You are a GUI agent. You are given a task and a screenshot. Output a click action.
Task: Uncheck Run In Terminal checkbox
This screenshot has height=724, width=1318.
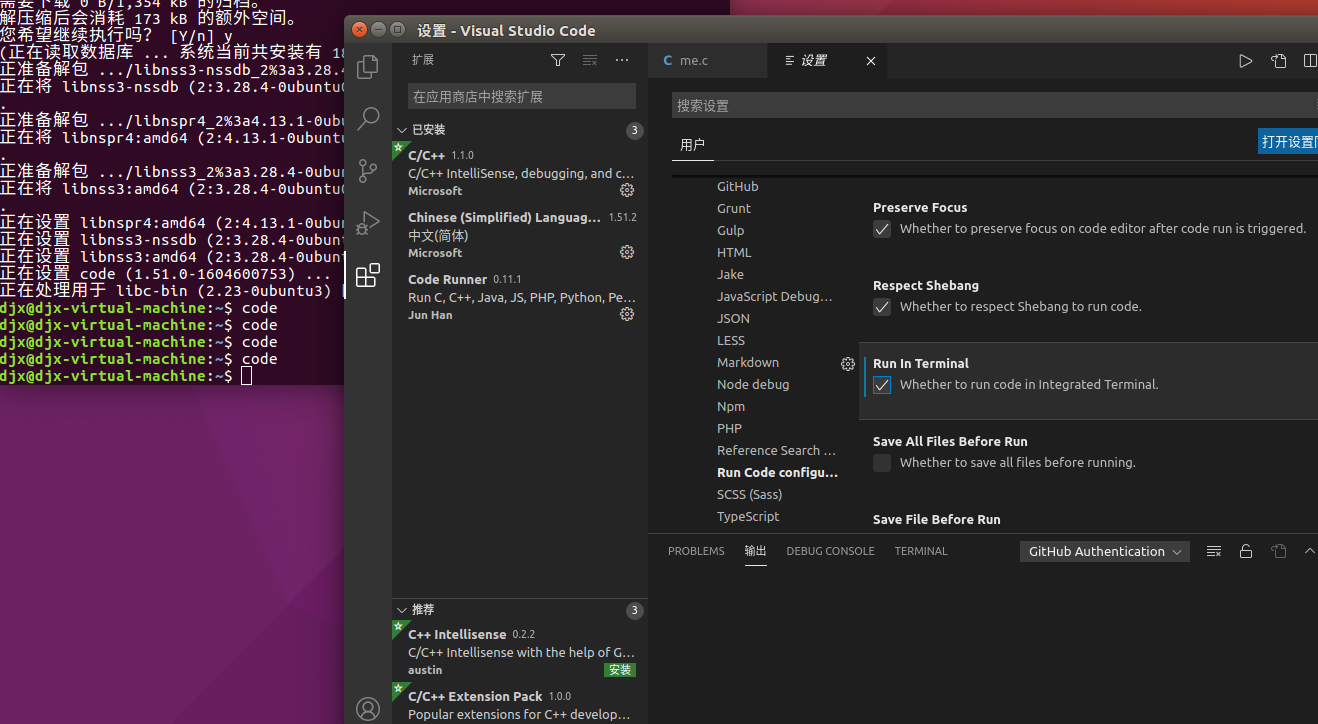coord(882,385)
